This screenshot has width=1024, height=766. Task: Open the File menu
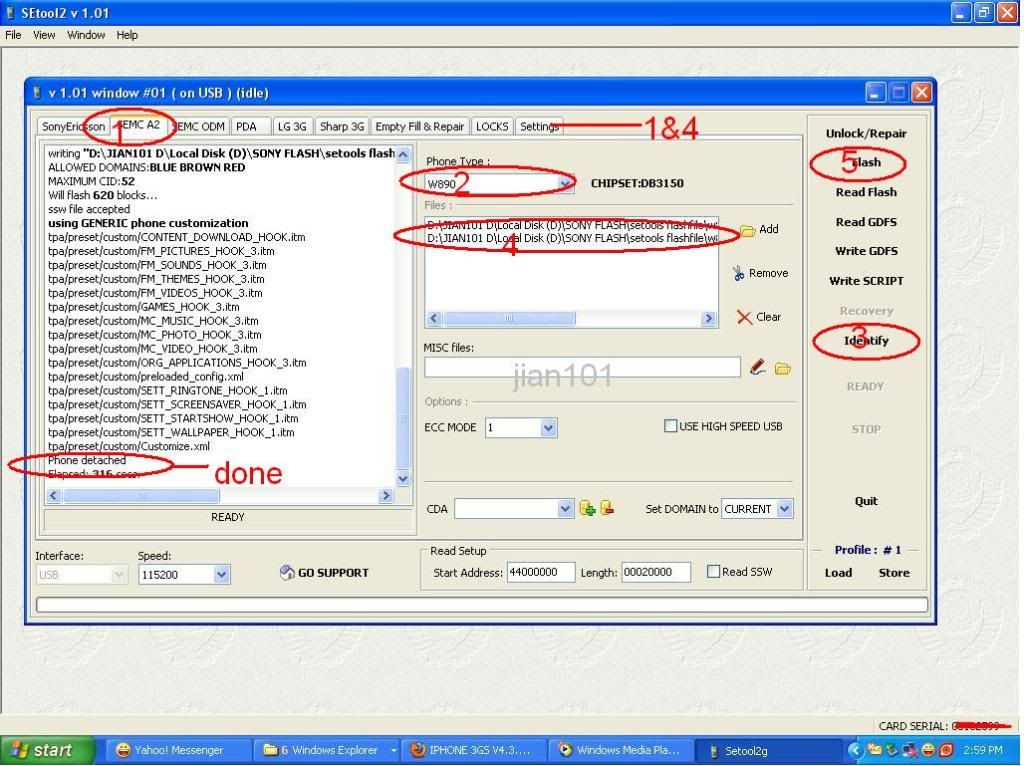click(x=13, y=35)
